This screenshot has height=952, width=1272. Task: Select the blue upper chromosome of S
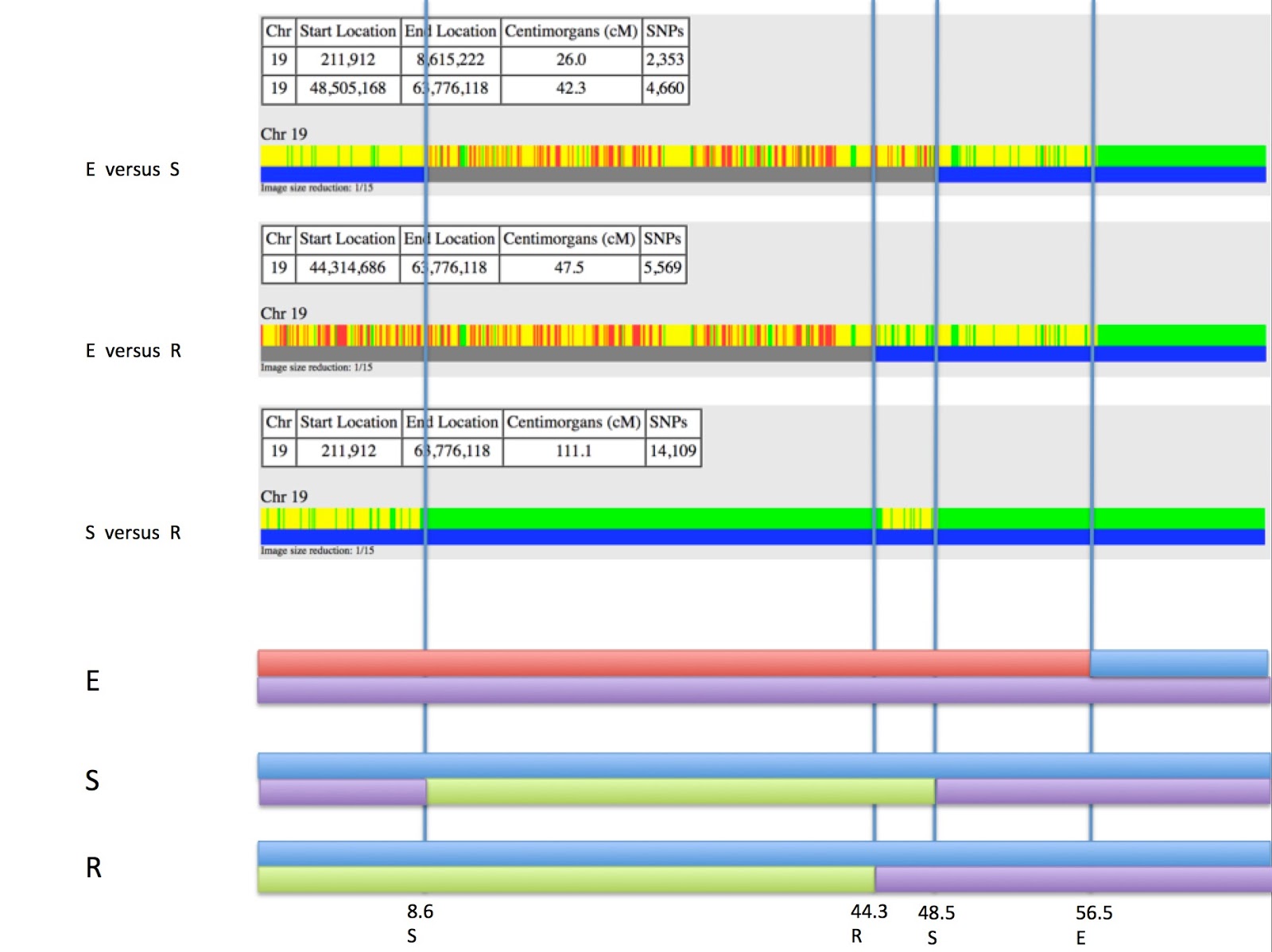pyautogui.click(x=636, y=763)
